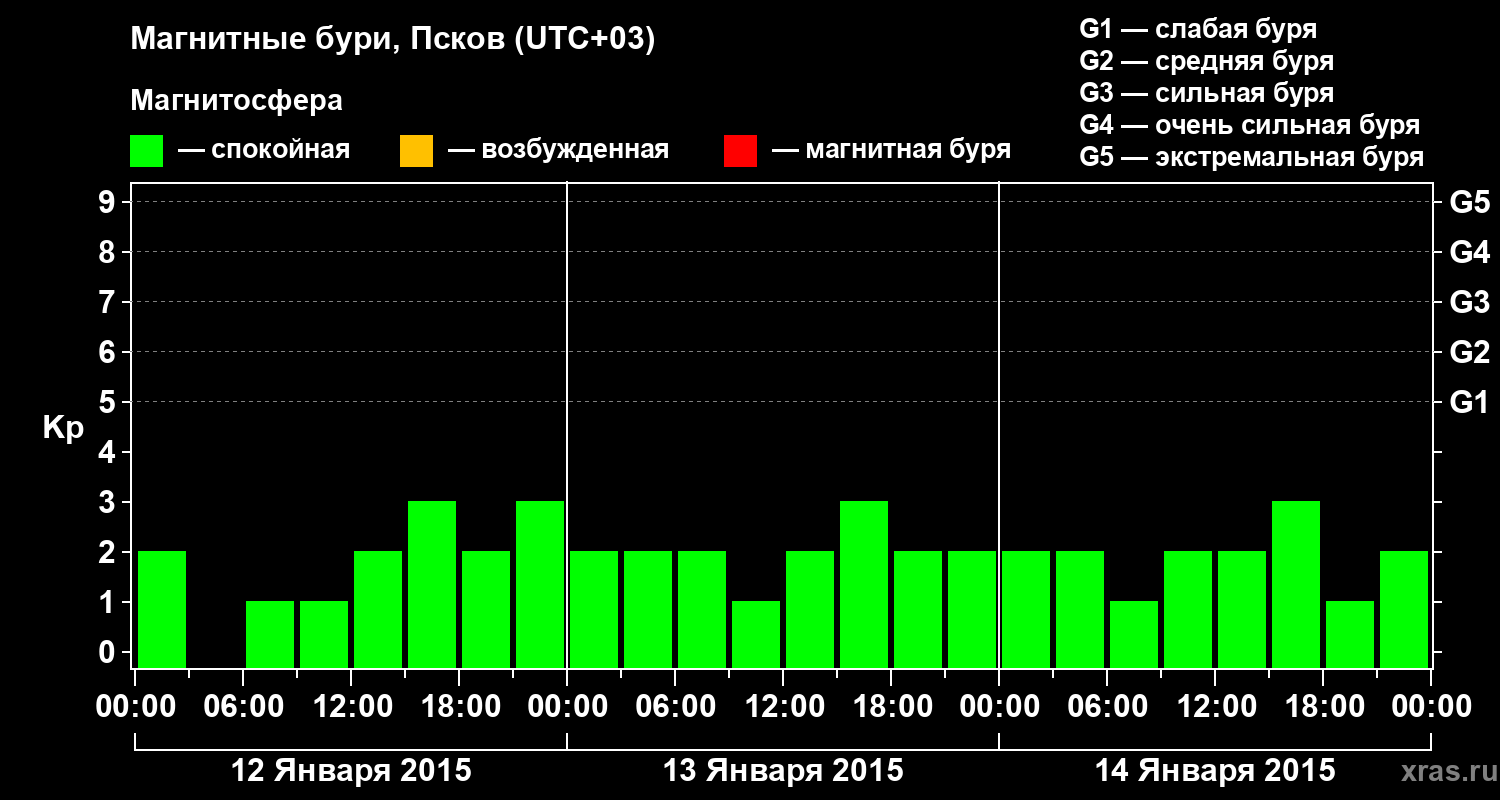1500x800 pixels.
Task: Click the legend label '— магнитная буря'
Action: (891, 150)
